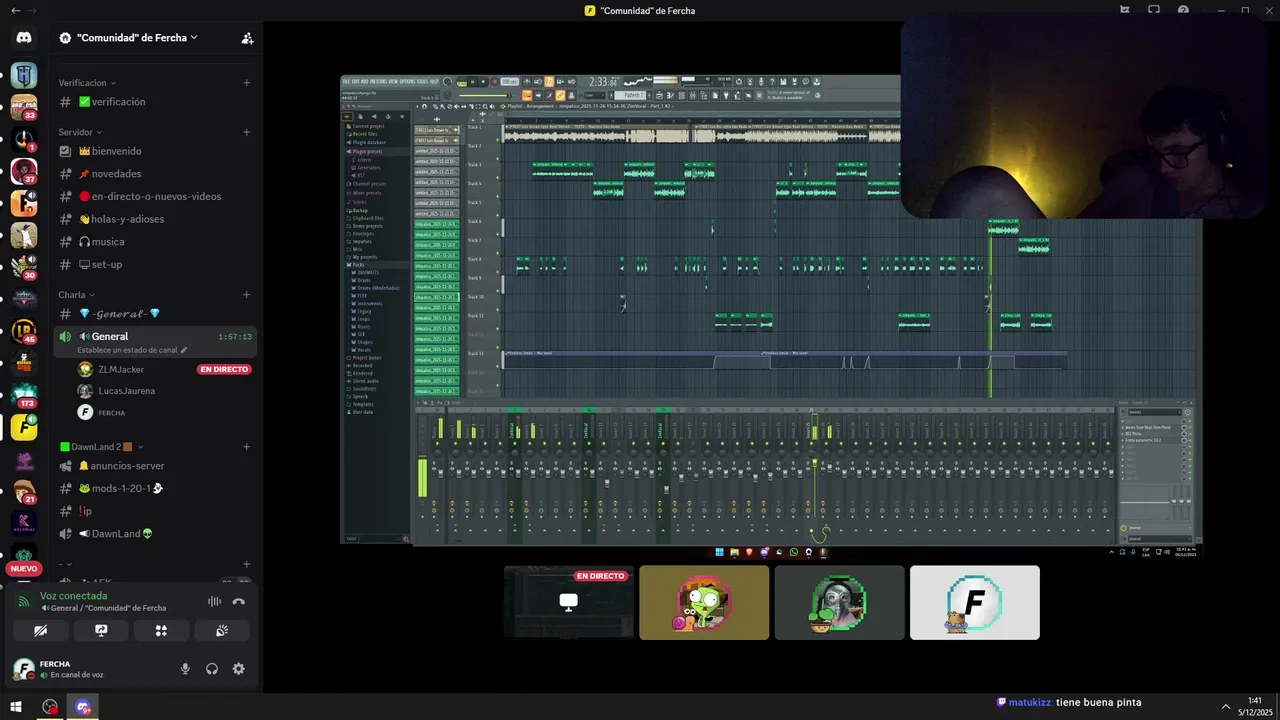Viewport: 1280px width, 720px height.
Task: Open server icon with 21 badge
Action: 24,491
